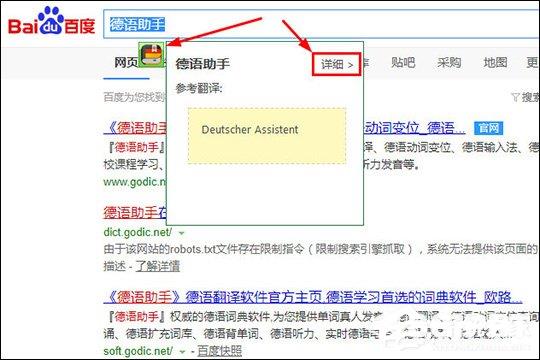Open the 地图 tab
This screenshot has height=360, width=540.
(x=495, y=63)
